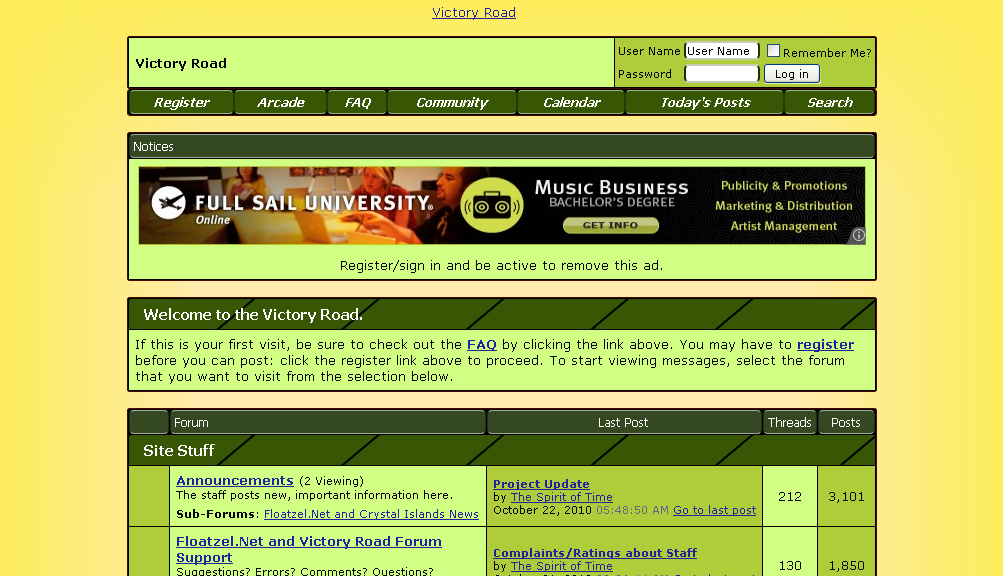Viewport: 1003px width, 576px height.
Task: Click Victory Road link at page top
Action: coord(474,13)
